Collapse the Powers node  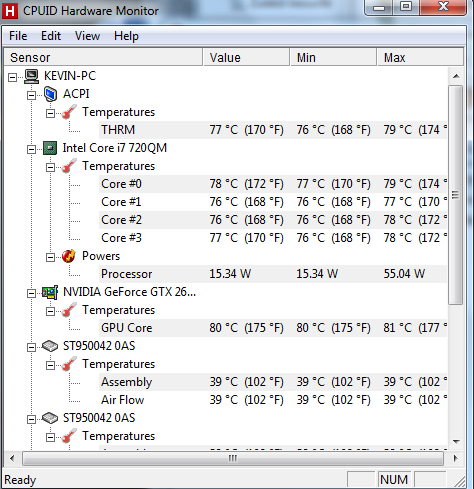click(x=50, y=257)
